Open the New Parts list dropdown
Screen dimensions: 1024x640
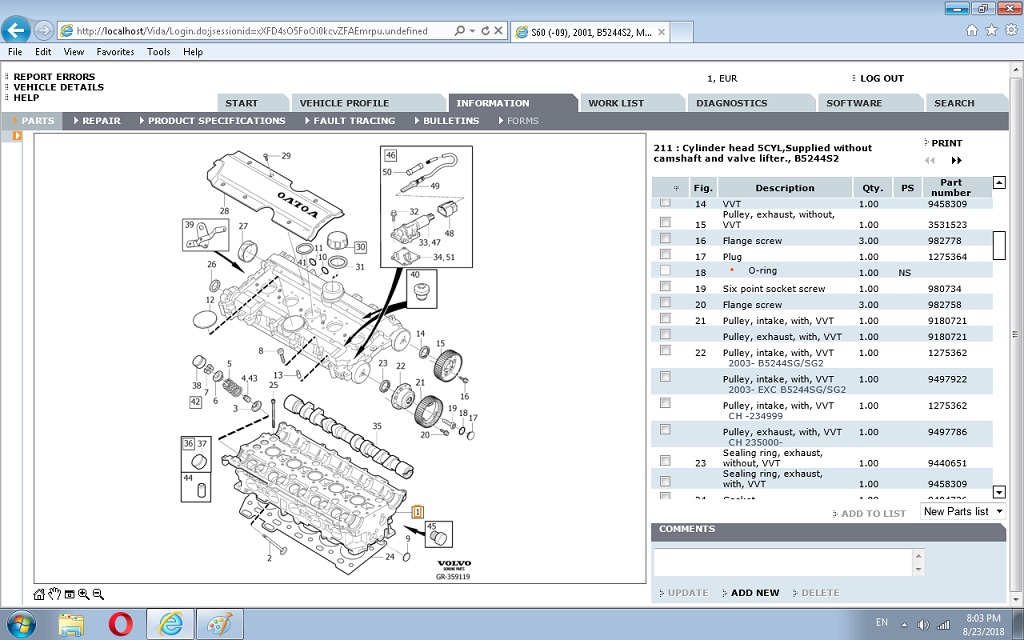pyautogui.click(x=963, y=512)
